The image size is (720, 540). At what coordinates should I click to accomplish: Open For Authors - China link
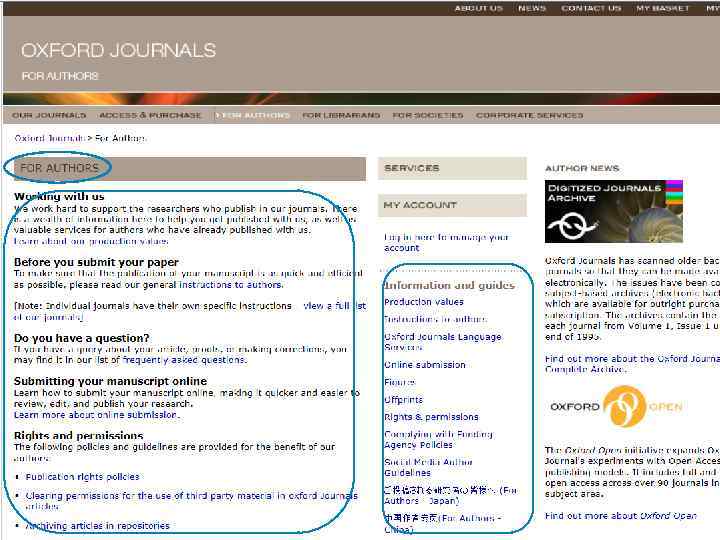[443, 523]
